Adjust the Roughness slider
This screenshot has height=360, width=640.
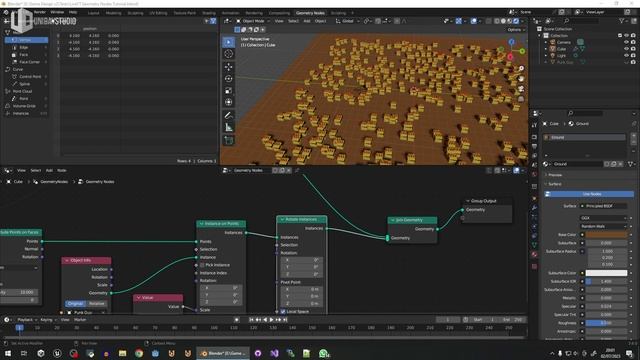point(606,323)
